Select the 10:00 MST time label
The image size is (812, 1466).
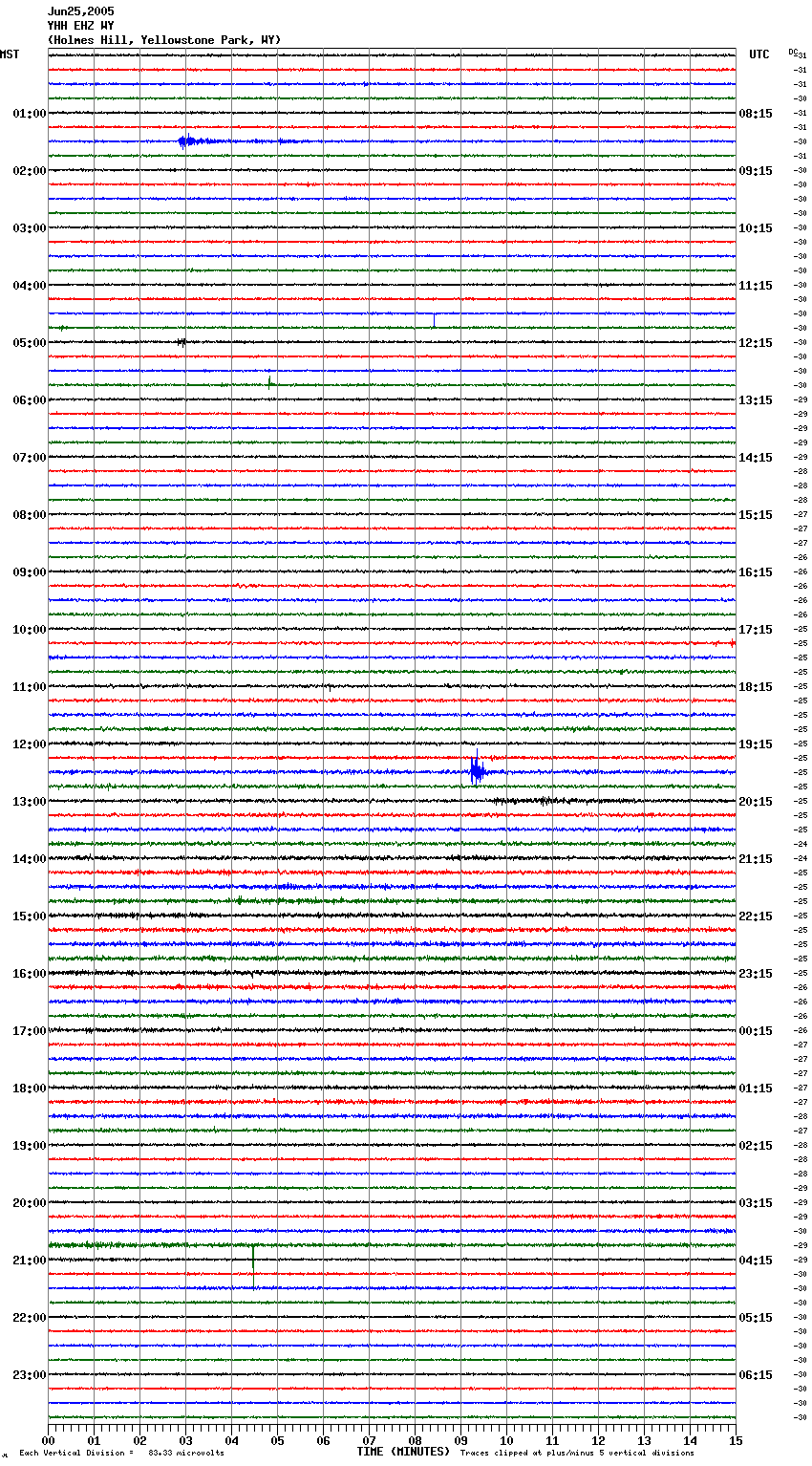pos(30,630)
